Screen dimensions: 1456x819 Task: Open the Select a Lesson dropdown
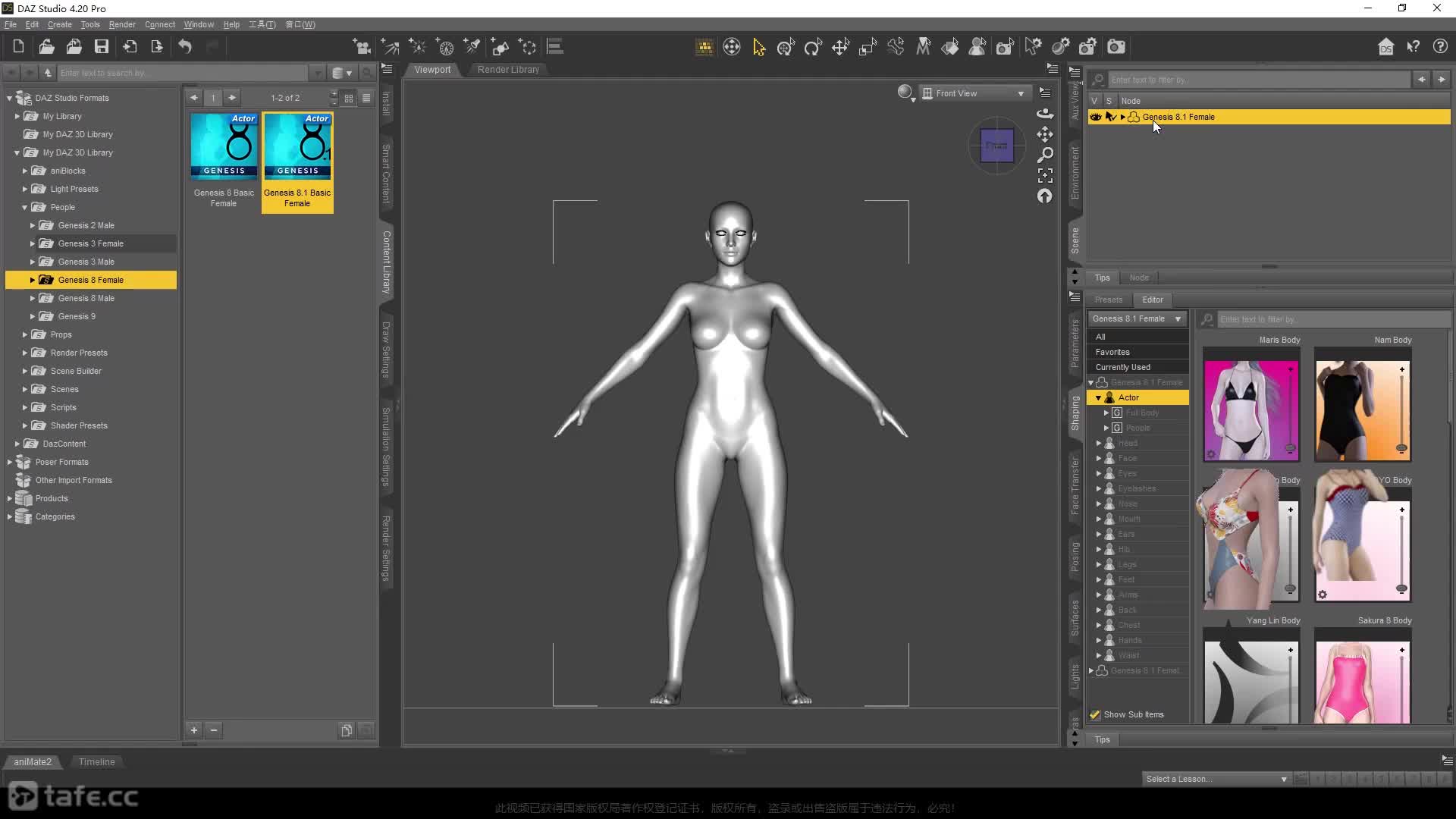(1216, 779)
